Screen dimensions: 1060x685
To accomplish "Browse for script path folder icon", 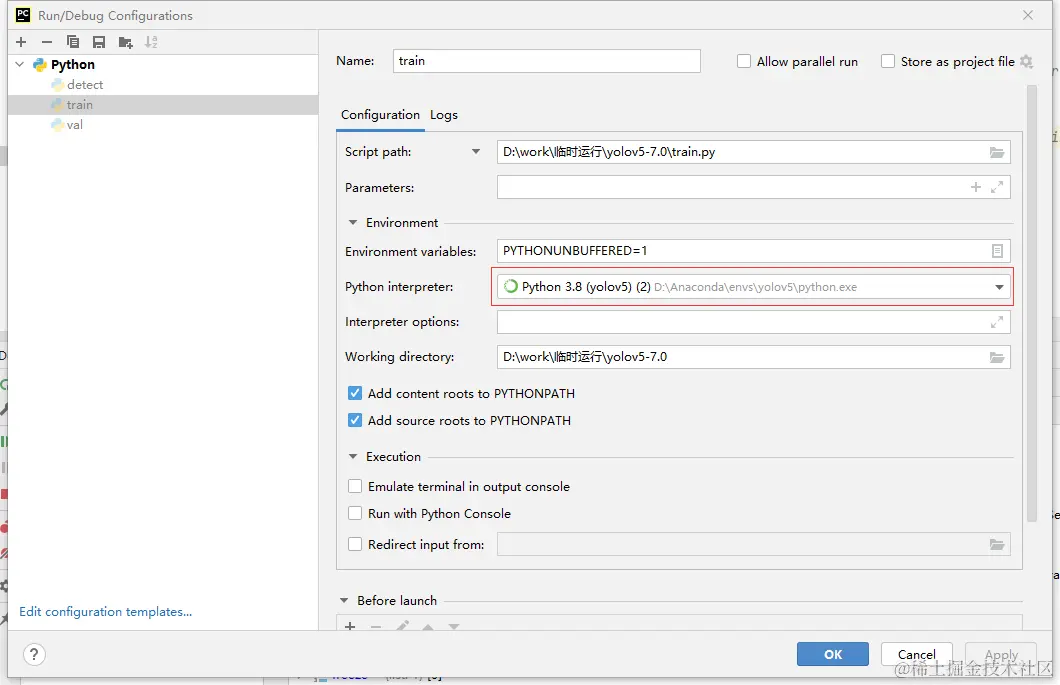I will [x=997, y=152].
